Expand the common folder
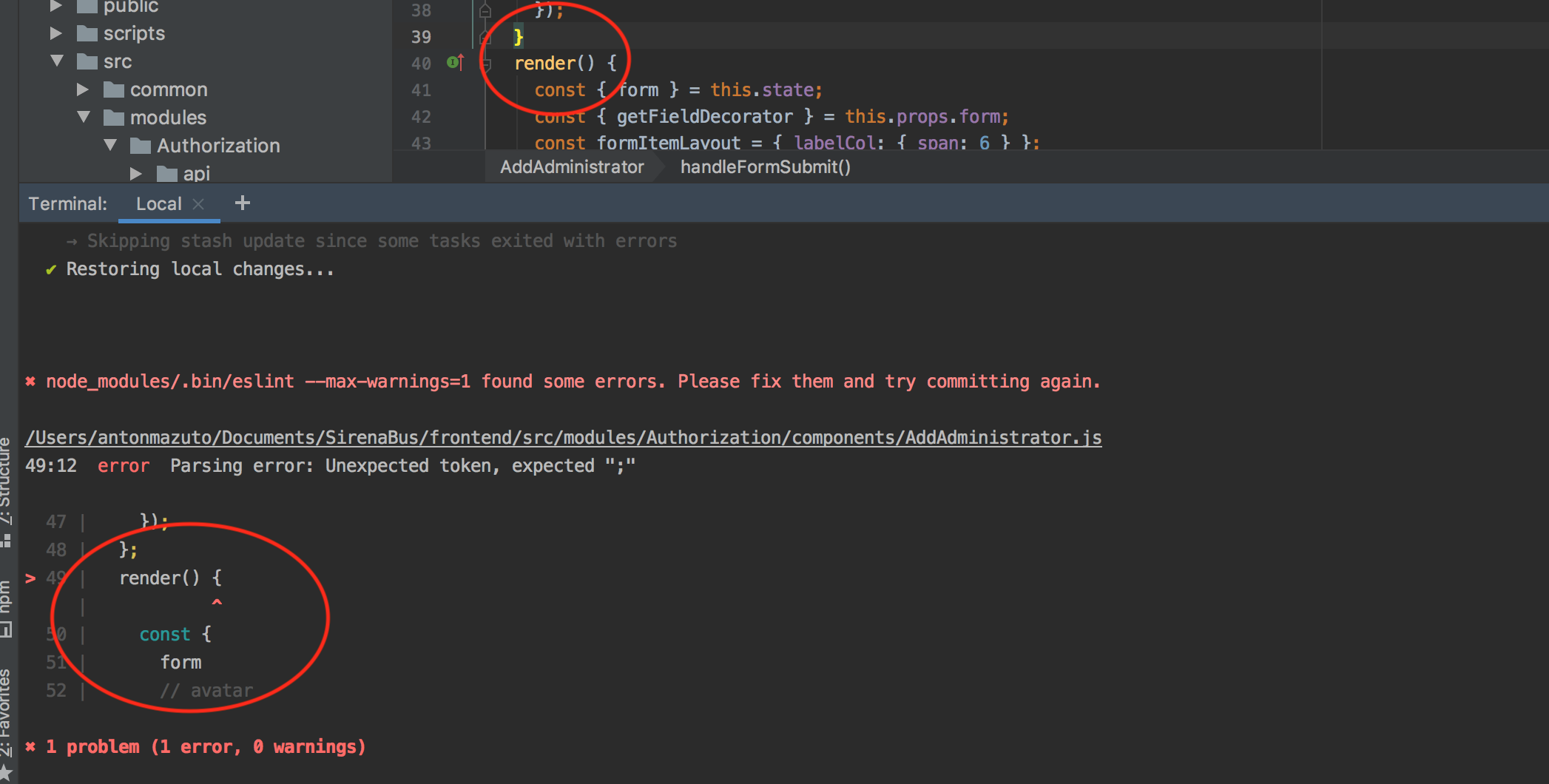The image size is (1549, 784). [x=82, y=89]
